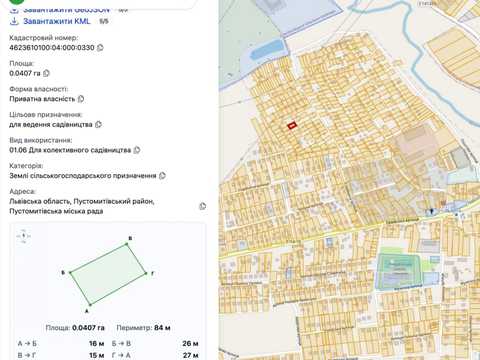Select '01.06 Для колективного садівництва' text
This screenshot has height=360, width=480.
[70, 150]
